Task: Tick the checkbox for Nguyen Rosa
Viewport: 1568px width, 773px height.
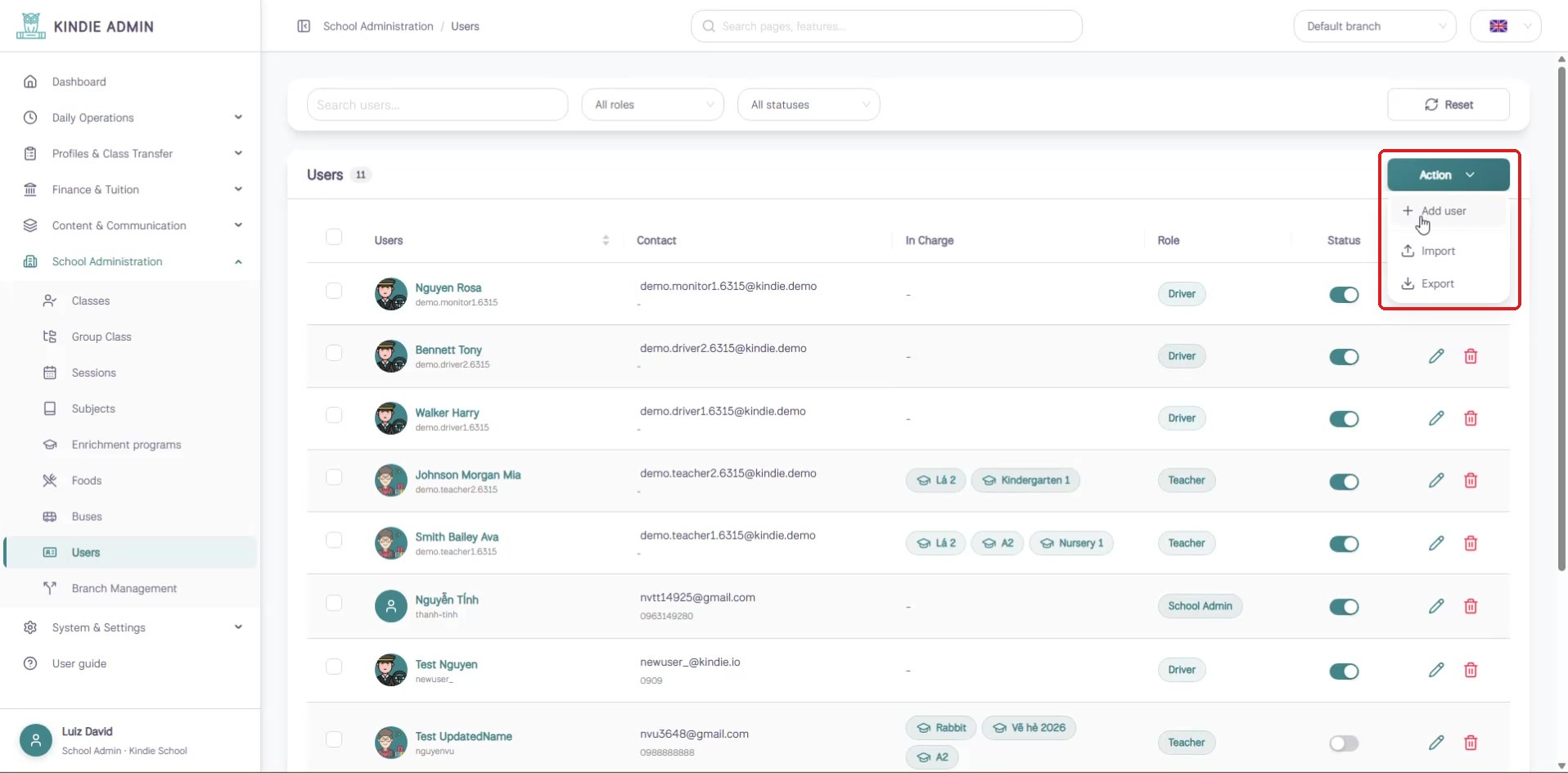Action: tap(334, 291)
